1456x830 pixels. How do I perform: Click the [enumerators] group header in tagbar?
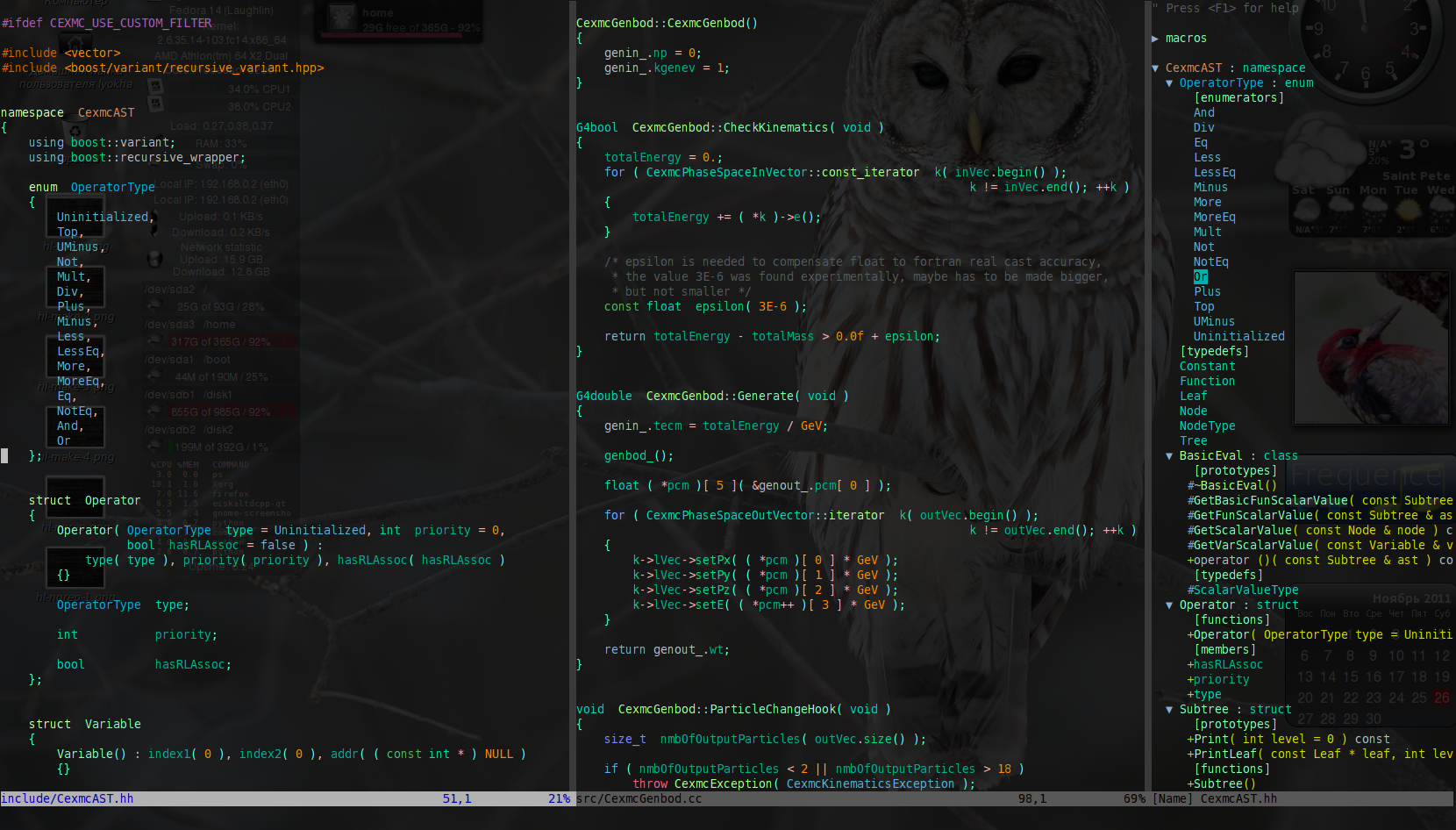pyautogui.click(x=1238, y=97)
